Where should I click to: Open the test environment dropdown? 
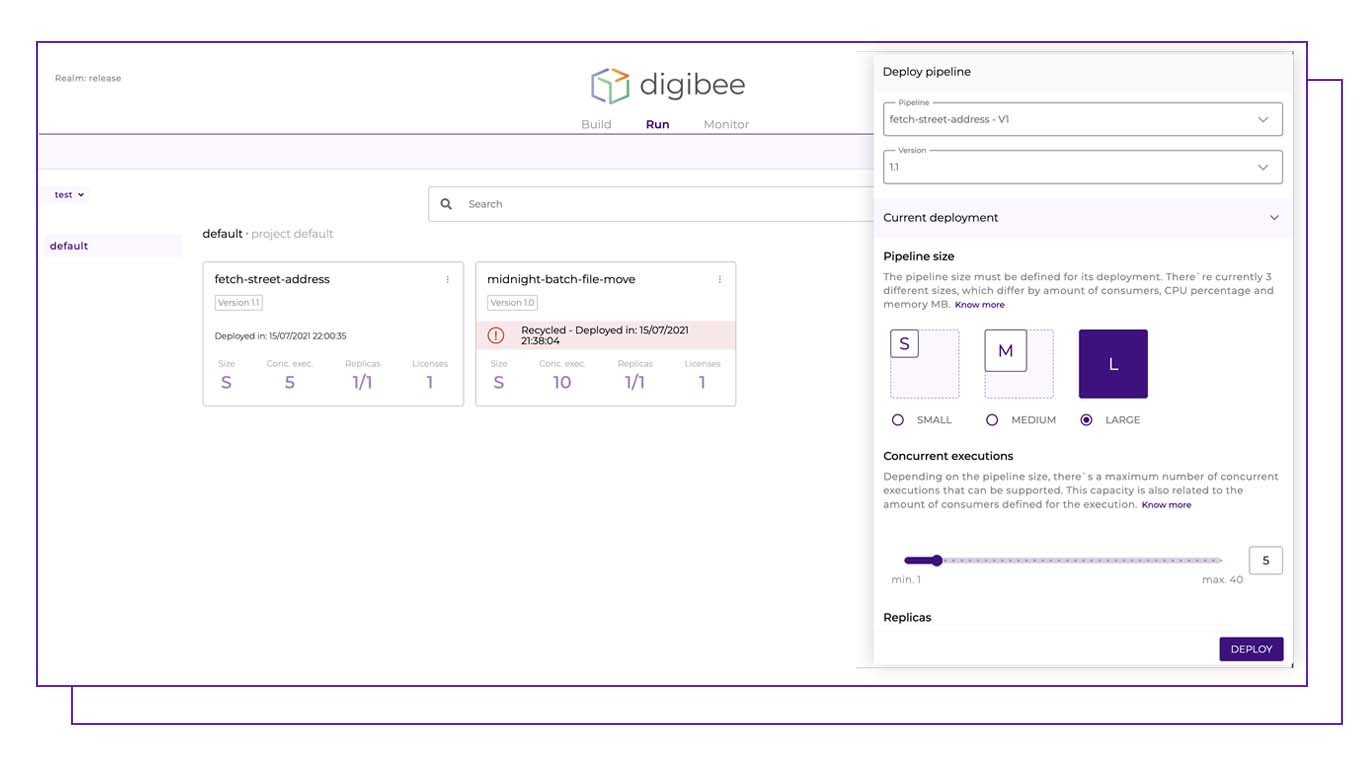click(x=69, y=195)
